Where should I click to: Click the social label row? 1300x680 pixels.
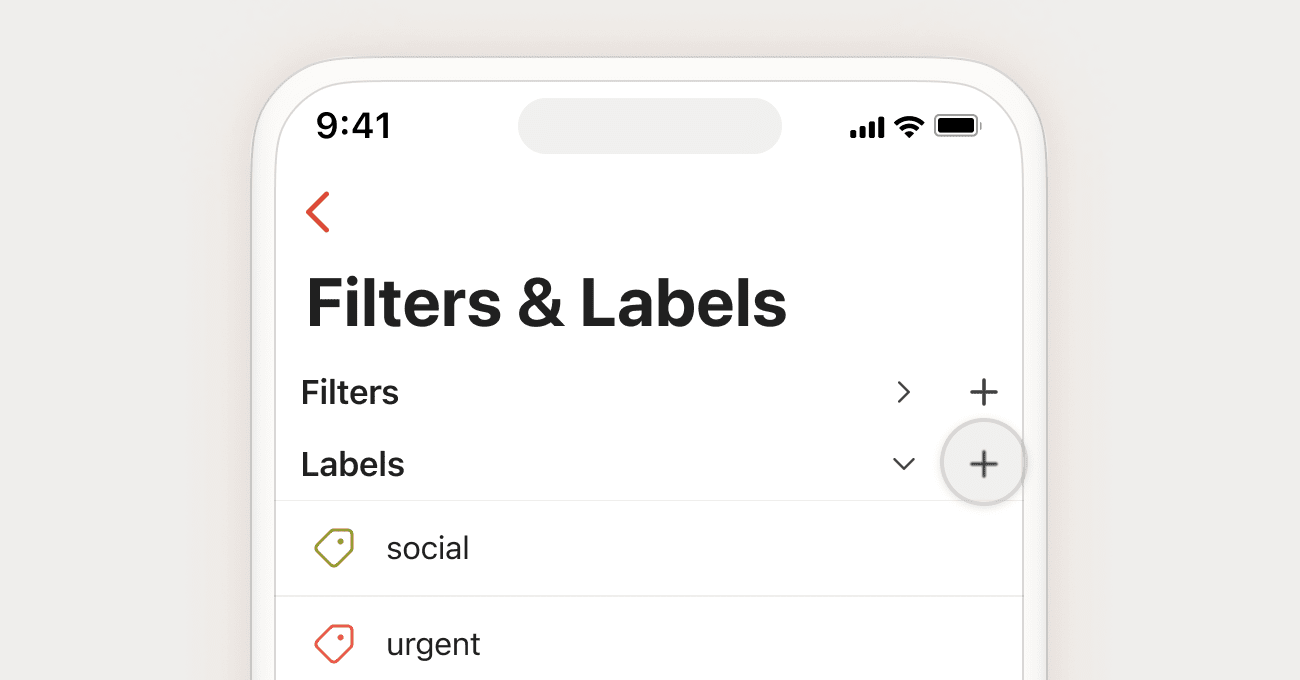(600, 547)
